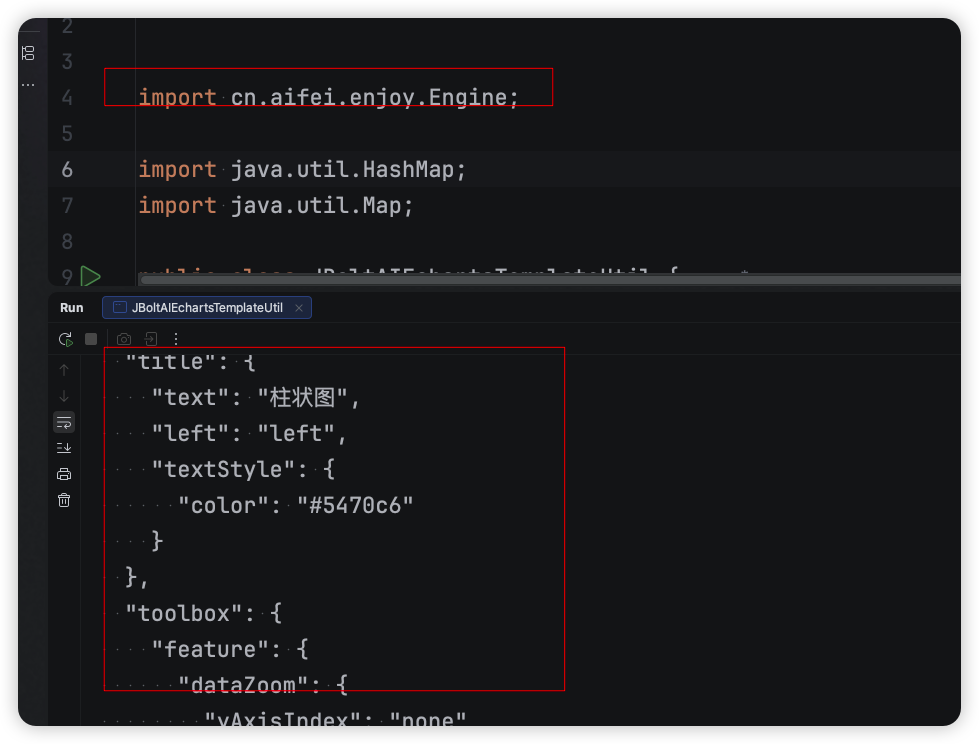
Task: Click the green Run gutter arrow
Action: 91,276
